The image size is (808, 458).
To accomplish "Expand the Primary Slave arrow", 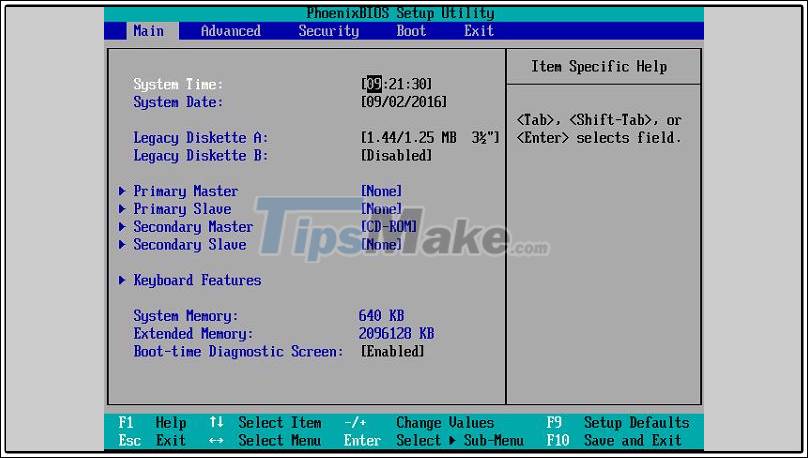I will click(x=122, y=209).
